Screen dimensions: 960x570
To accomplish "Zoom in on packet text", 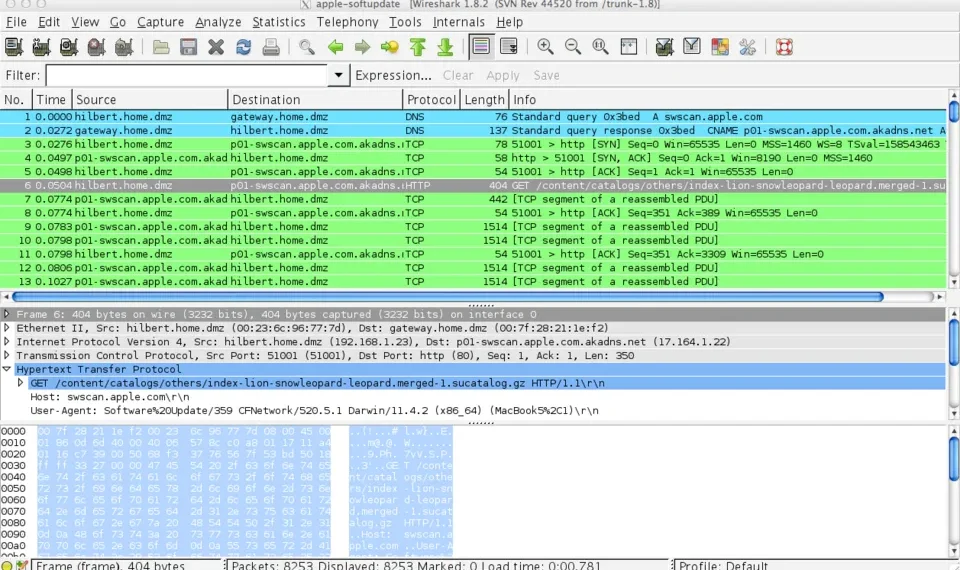I will tap(545, 47).
